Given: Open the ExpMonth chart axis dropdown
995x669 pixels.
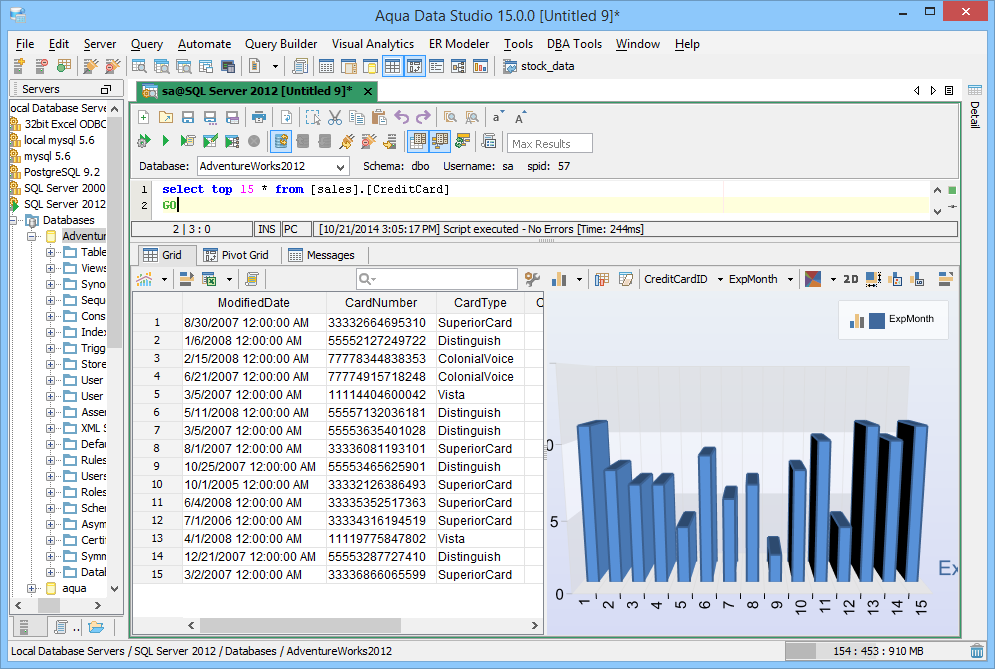Looking at the screenshot, I should 789,279.
